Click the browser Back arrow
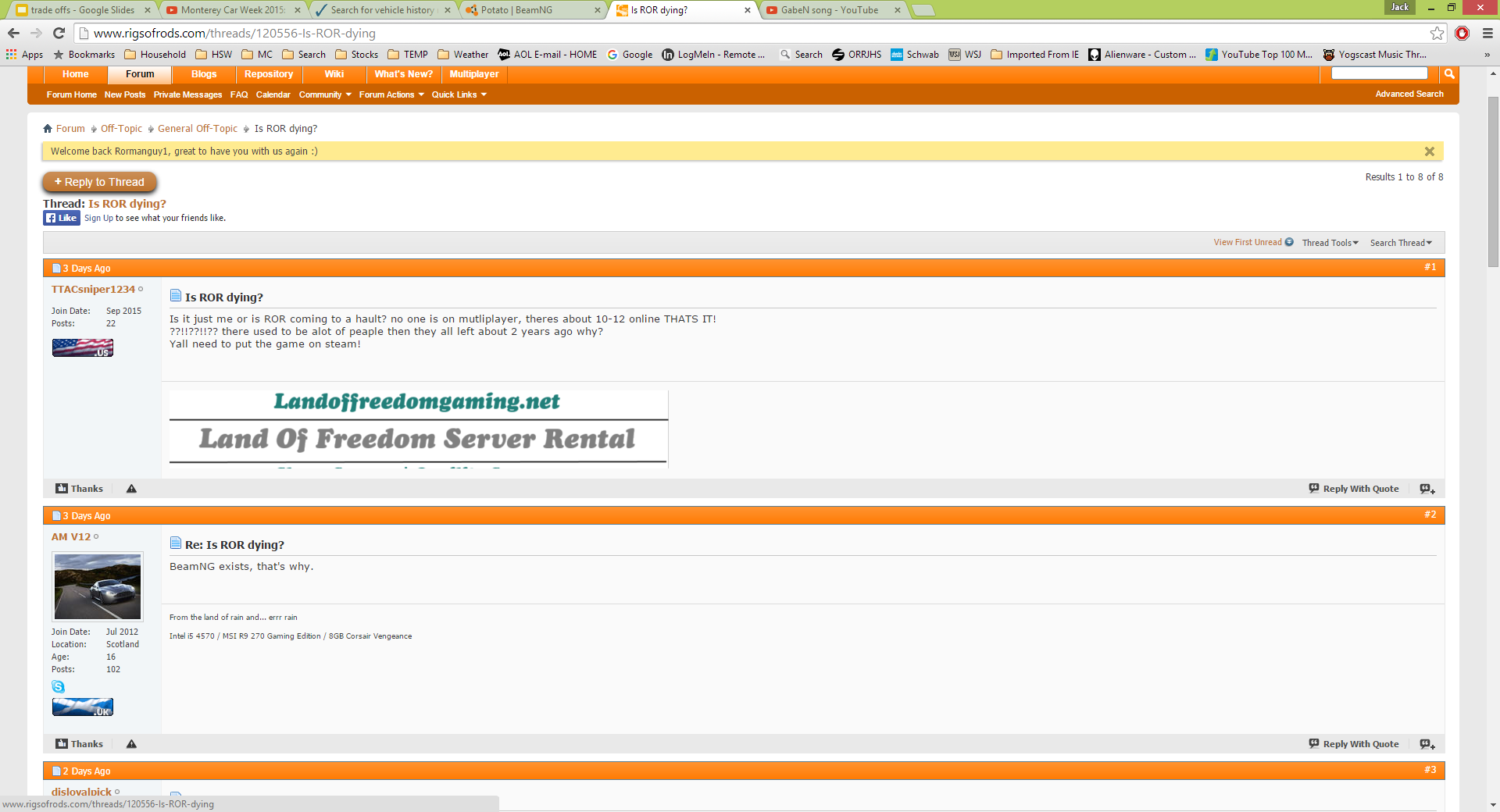 click(x=13, y=33)
